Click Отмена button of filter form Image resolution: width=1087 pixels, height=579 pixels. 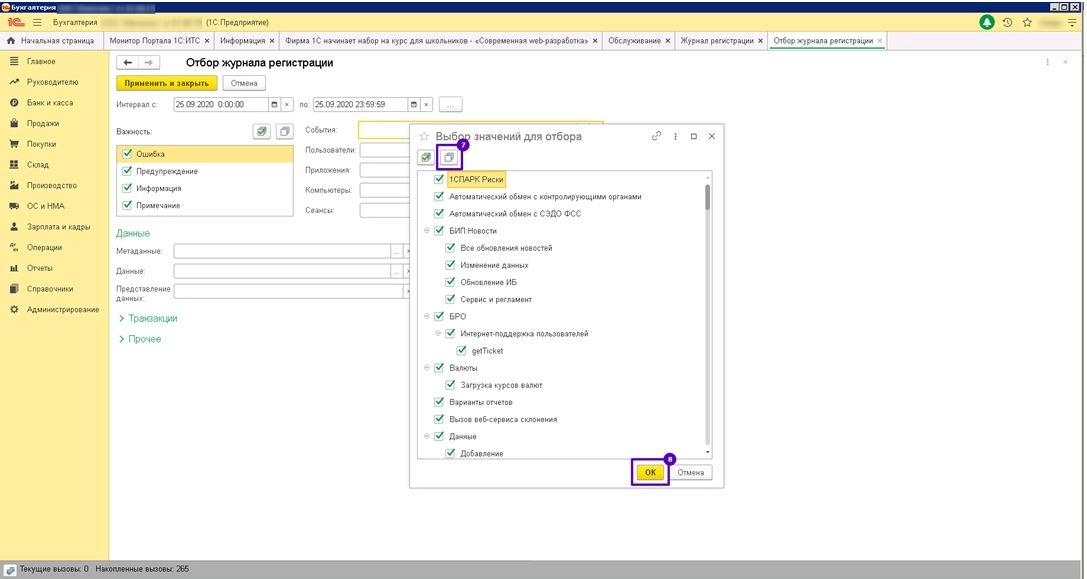point(244,83)
